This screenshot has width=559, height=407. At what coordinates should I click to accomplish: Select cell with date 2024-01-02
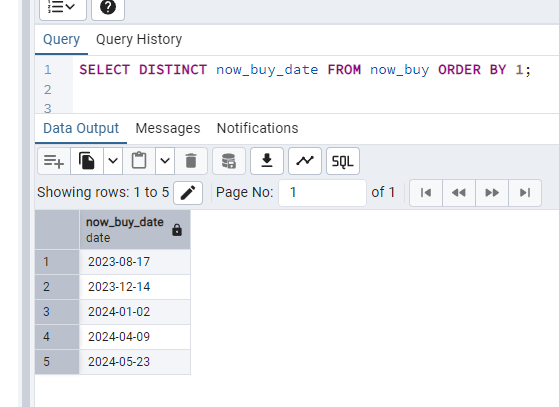[135, 312]
